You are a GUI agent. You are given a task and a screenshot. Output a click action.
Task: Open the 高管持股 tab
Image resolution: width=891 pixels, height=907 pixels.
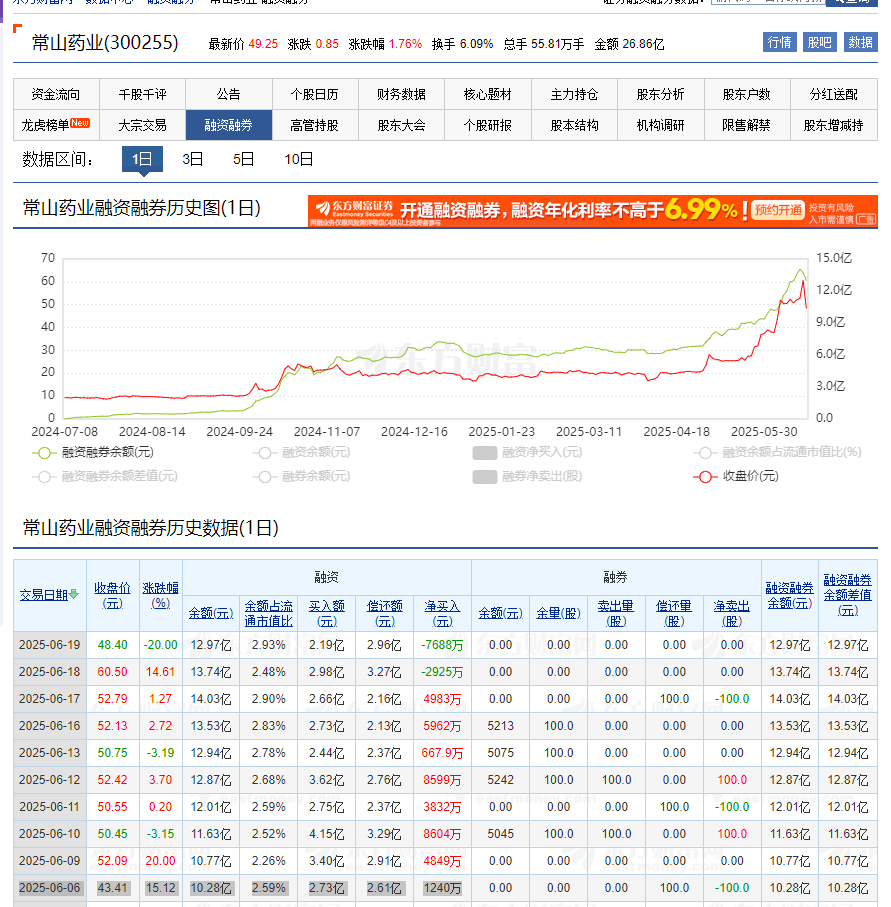coord(315,125)
